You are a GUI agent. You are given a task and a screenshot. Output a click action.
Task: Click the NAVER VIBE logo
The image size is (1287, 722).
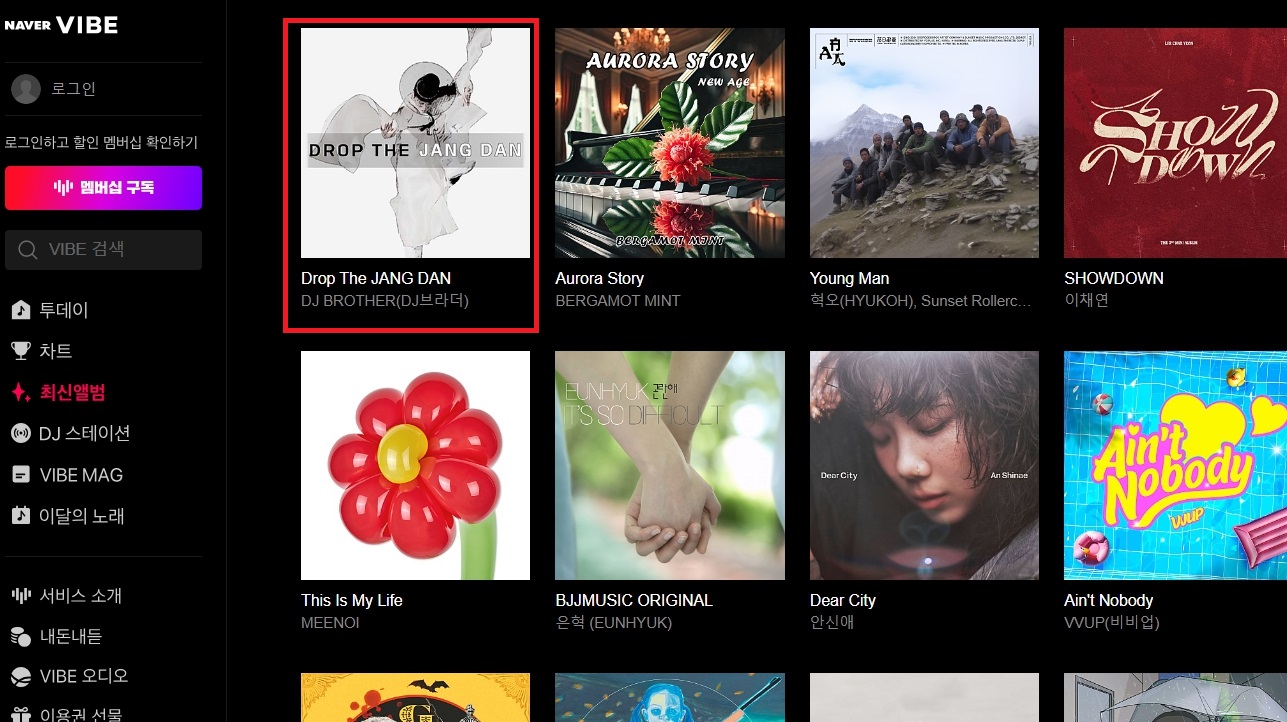pyautogui.click(x=61, y=26)
